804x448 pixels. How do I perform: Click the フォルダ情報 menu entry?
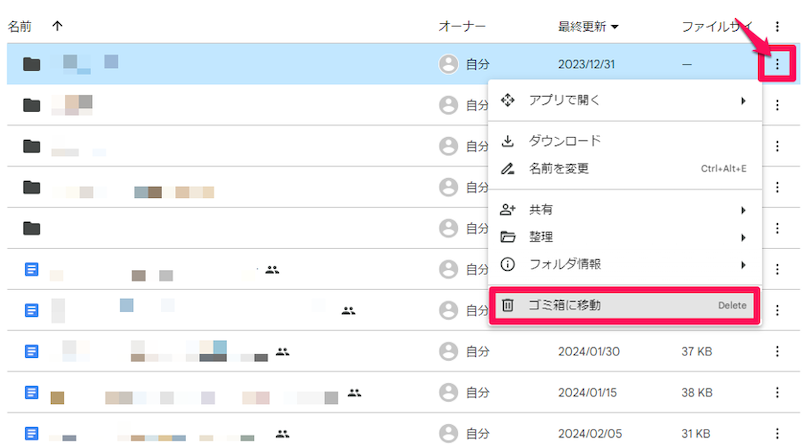pyautogui.click(x=565, y=265)
